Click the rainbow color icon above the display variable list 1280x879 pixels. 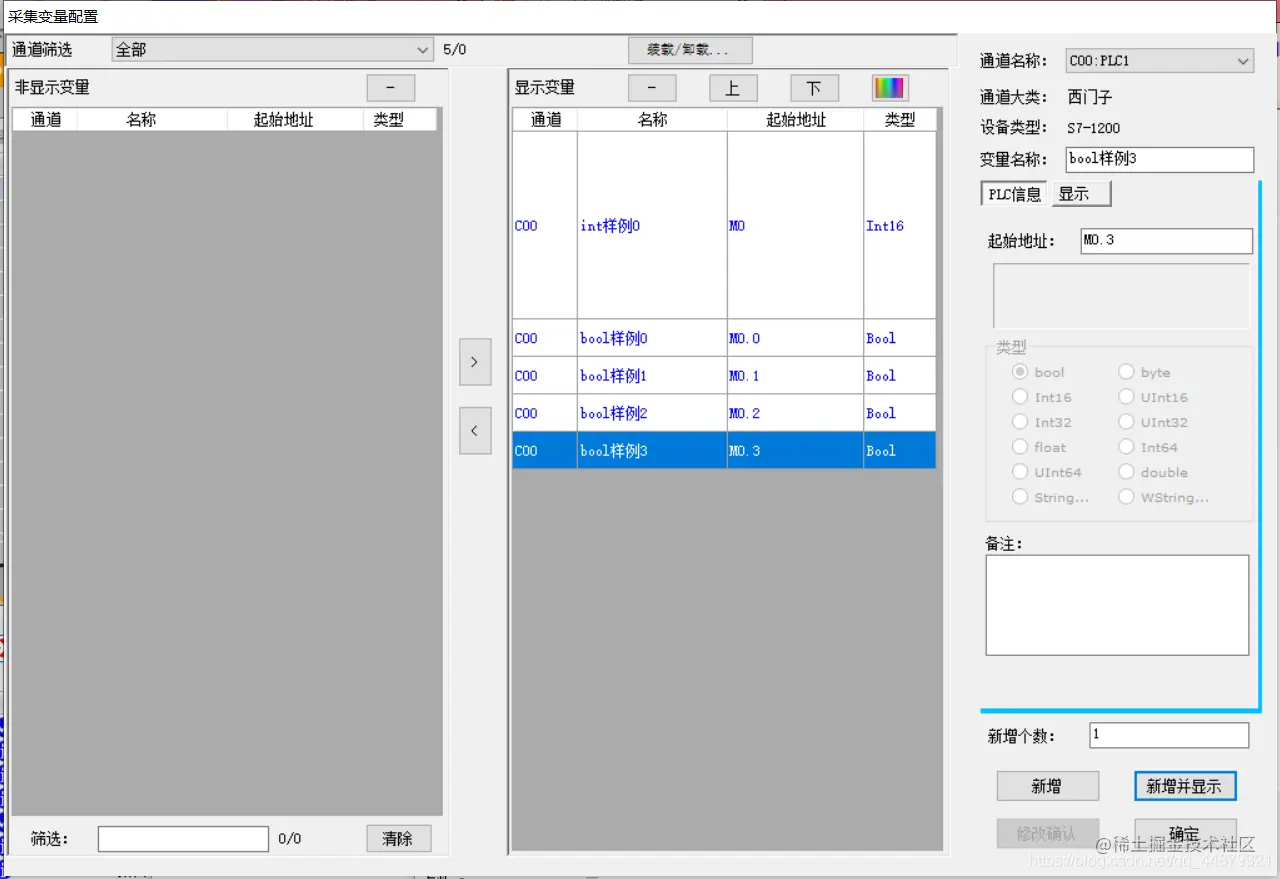click(889, 87)
